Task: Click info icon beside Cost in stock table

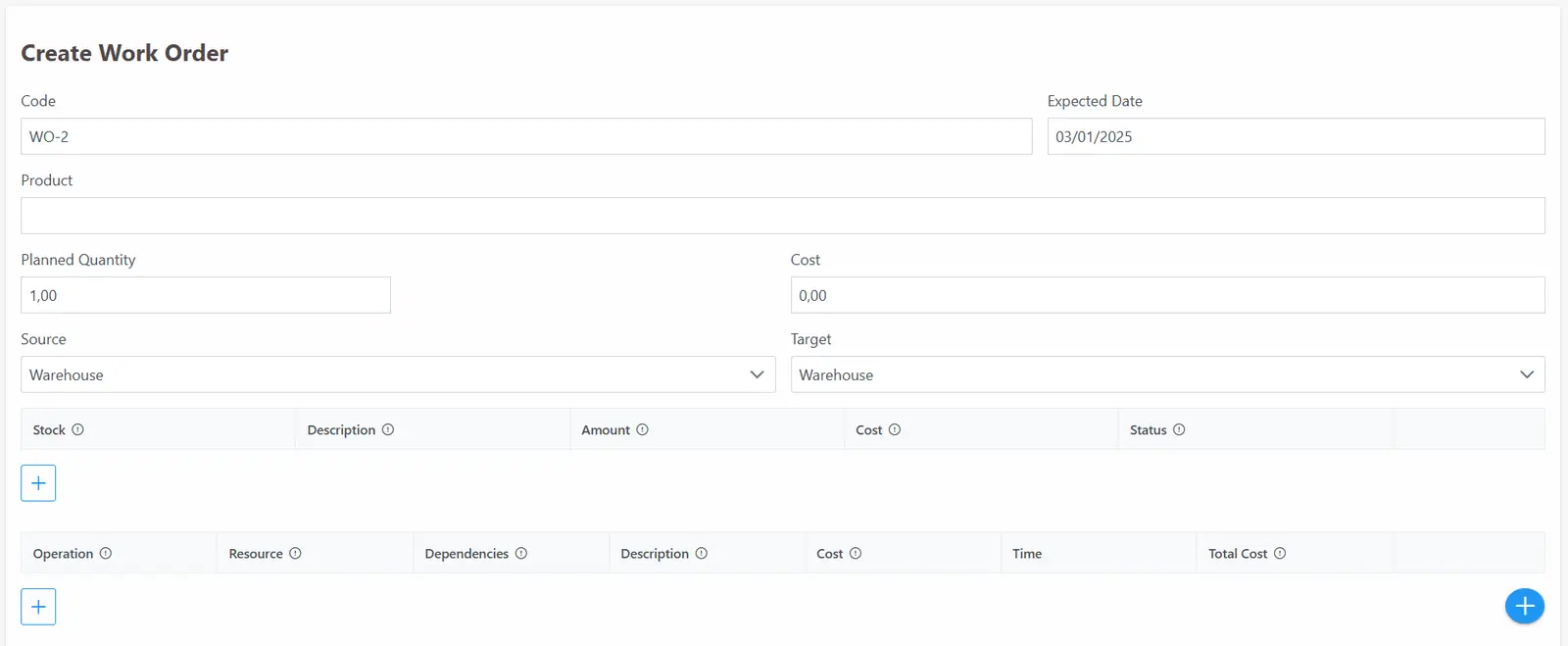Action: pyautogui.click(x=895, y=429)
